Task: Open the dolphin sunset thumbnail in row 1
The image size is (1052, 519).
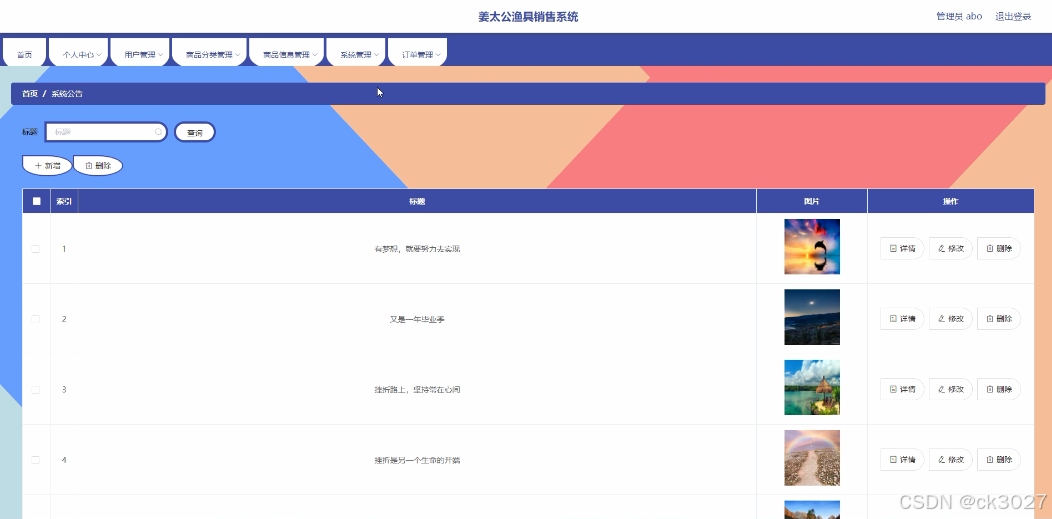Action: click(812, 247)
